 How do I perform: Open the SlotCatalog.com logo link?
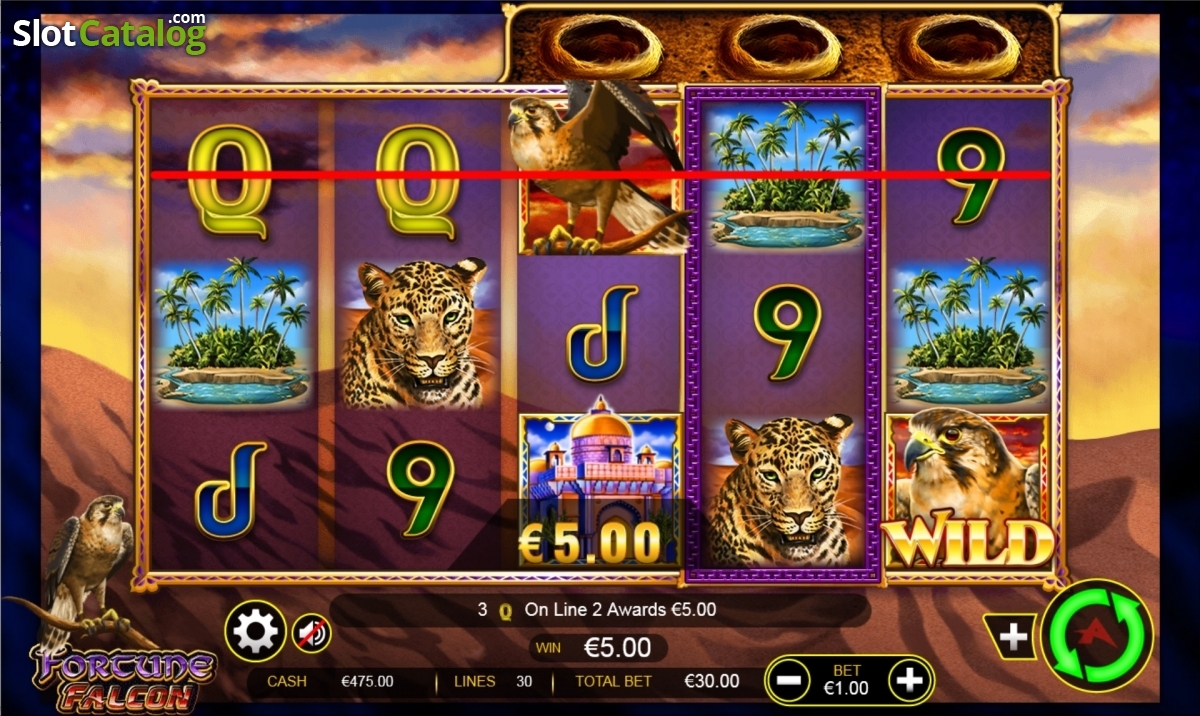click(x=110, y=33)
